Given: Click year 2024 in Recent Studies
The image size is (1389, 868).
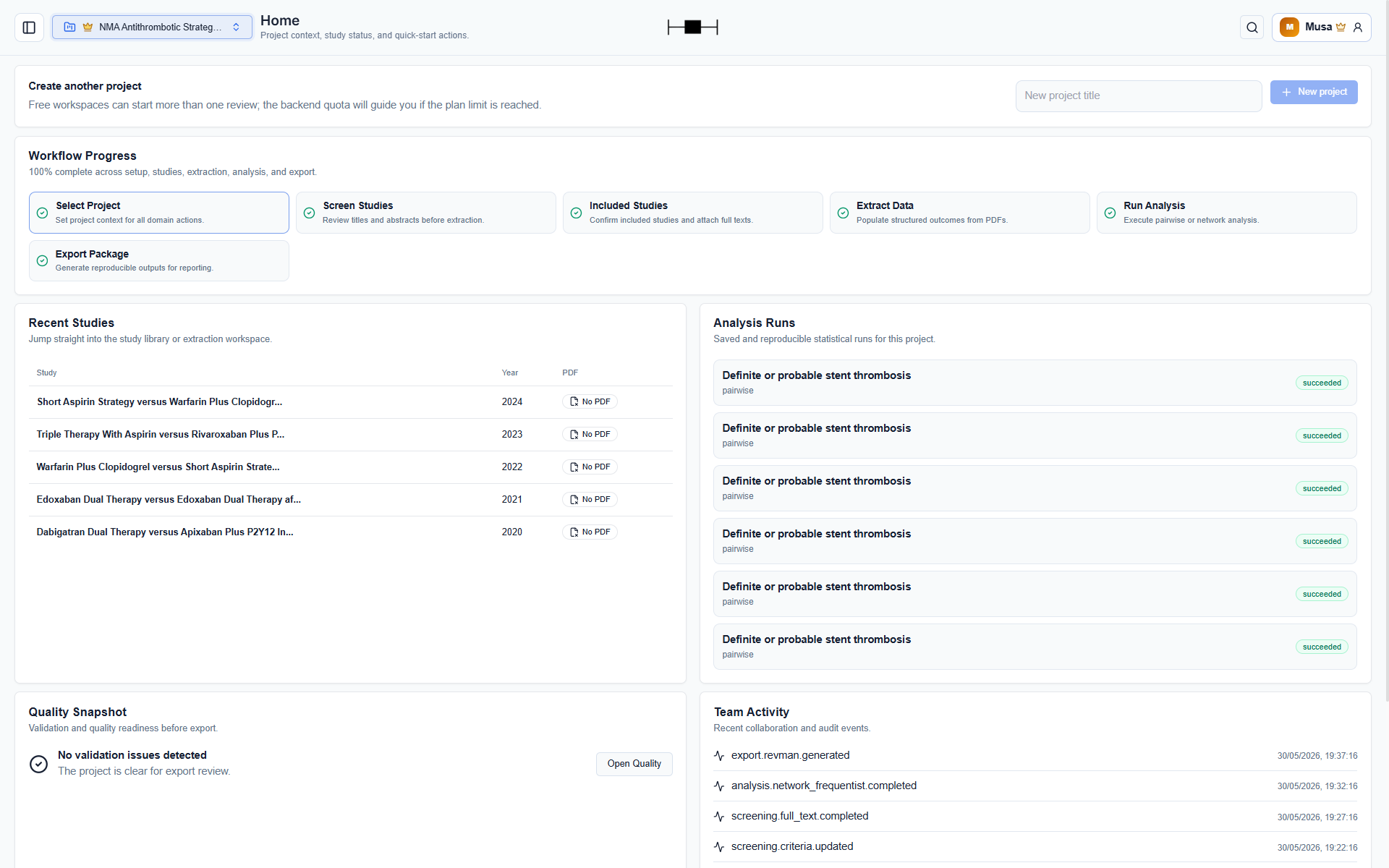Looking at the screenshot, I should click(x=512, y=402).
